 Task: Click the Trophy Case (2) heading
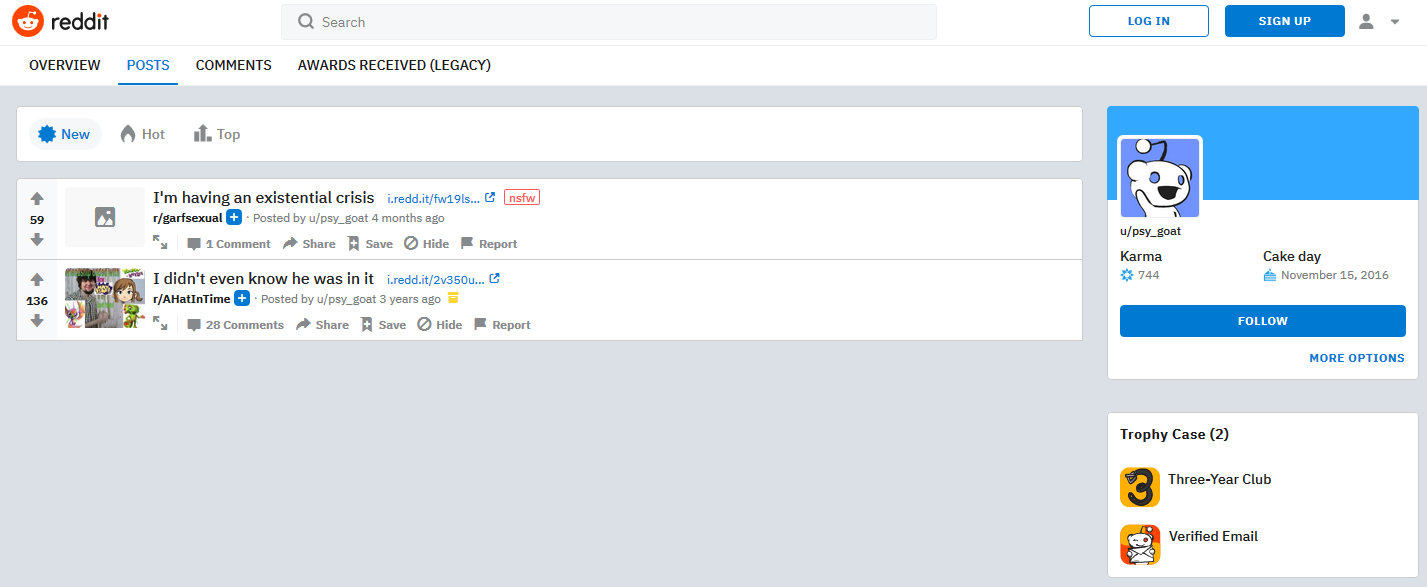[x=1174, y=434]
